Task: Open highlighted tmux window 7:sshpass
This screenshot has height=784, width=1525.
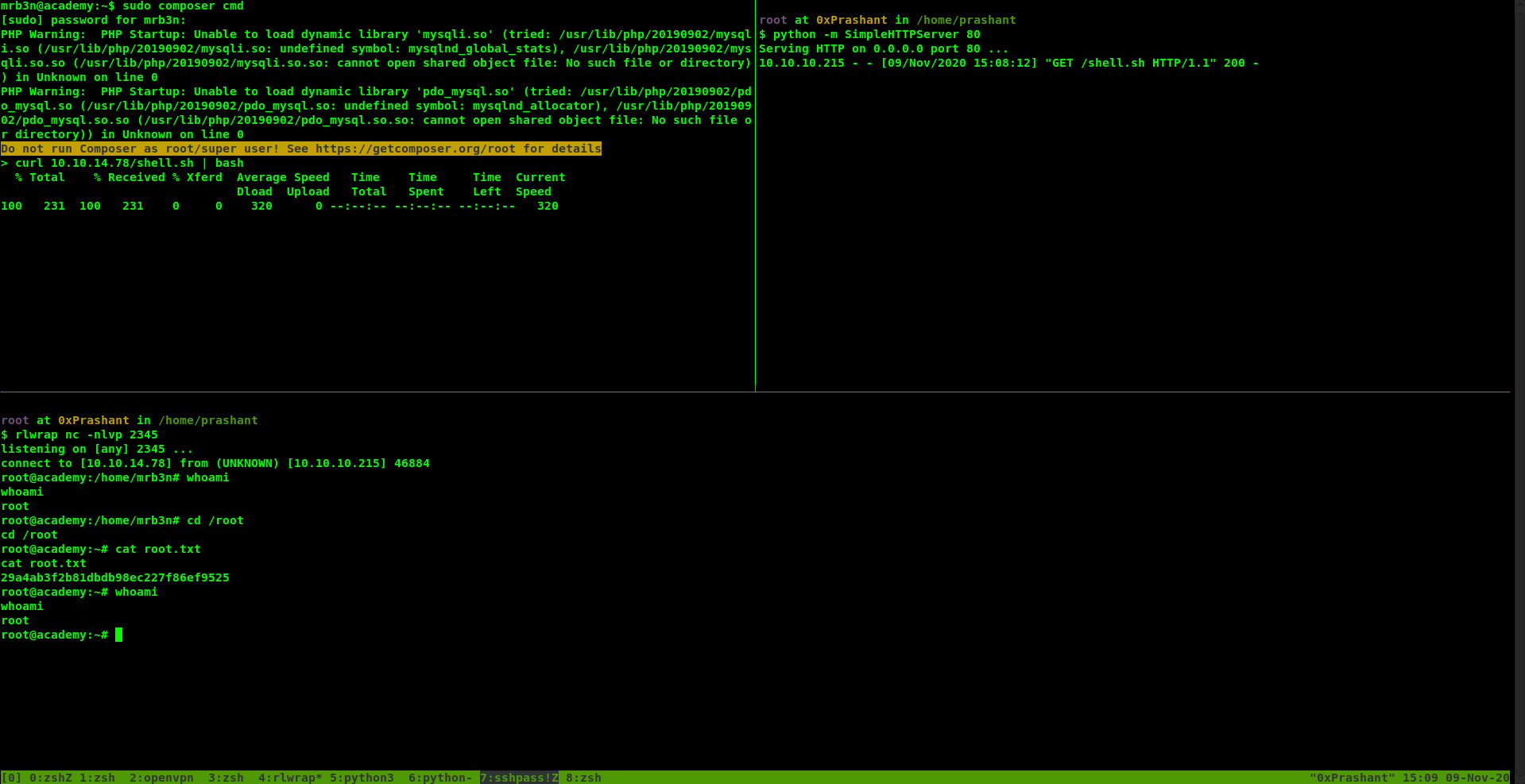Action: [x=519, y=778]
